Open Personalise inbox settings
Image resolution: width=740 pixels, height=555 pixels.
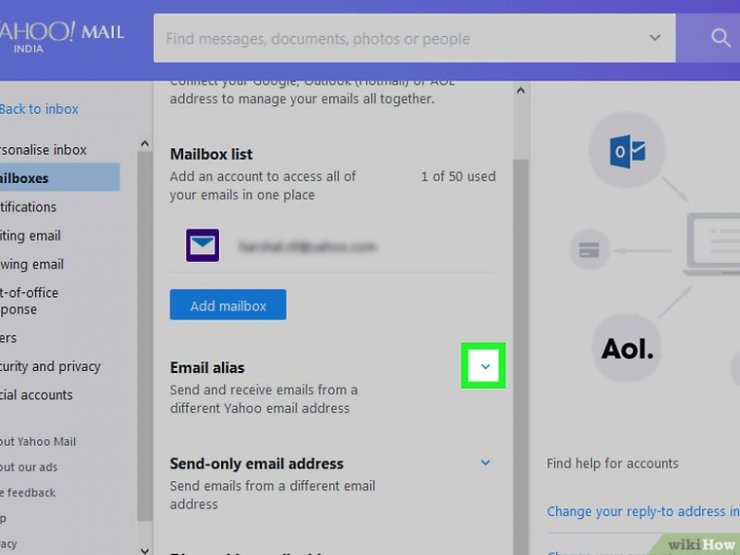click(43, 150)
